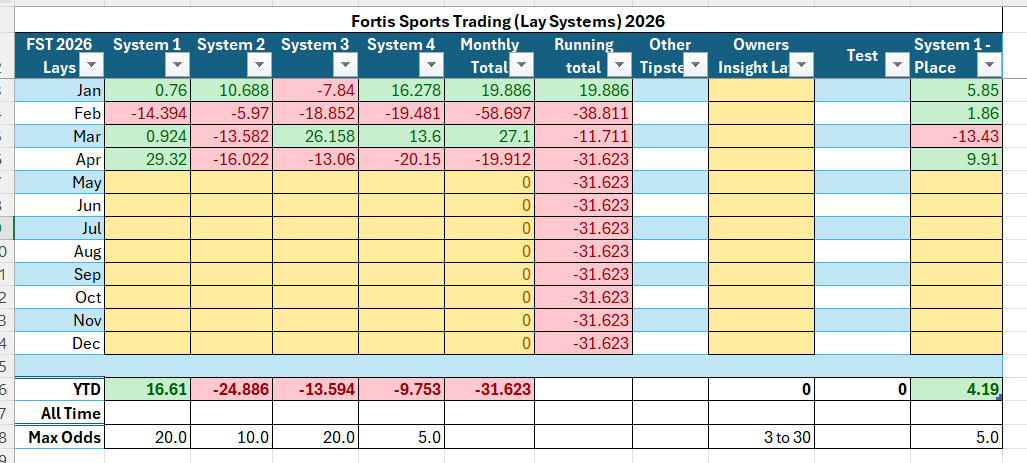Click cell with value 13.6
Screen dimensions: 1027x463
[x=401, y=136]
